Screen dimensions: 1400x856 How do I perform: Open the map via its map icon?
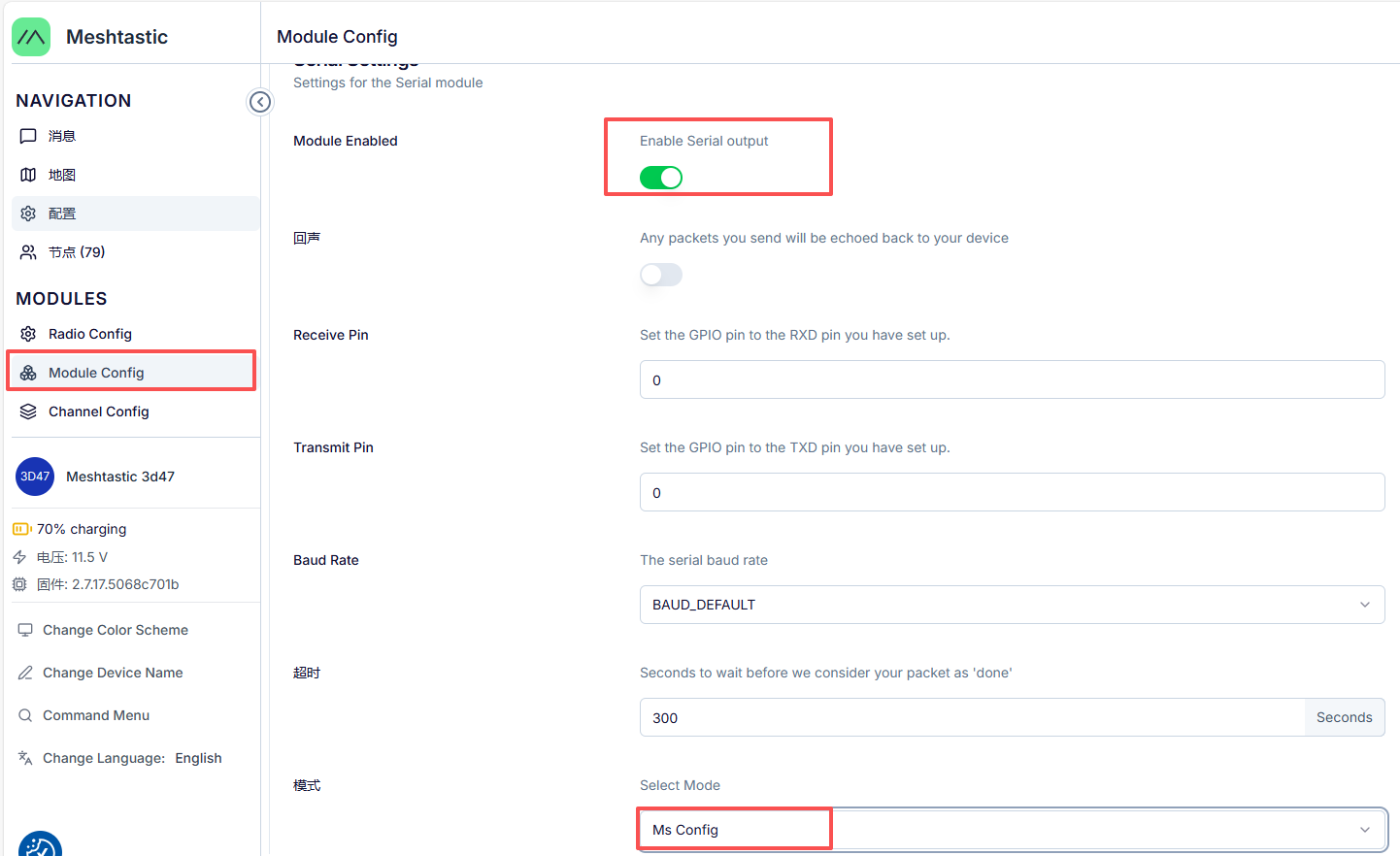pos(28,175)
